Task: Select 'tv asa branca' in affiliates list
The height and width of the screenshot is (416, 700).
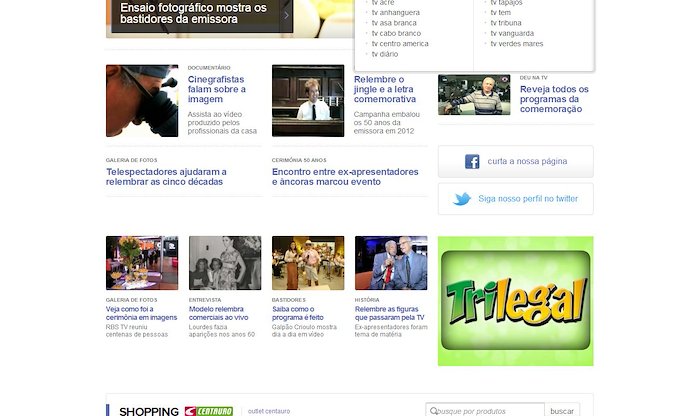Action: [x=394, y=23]
